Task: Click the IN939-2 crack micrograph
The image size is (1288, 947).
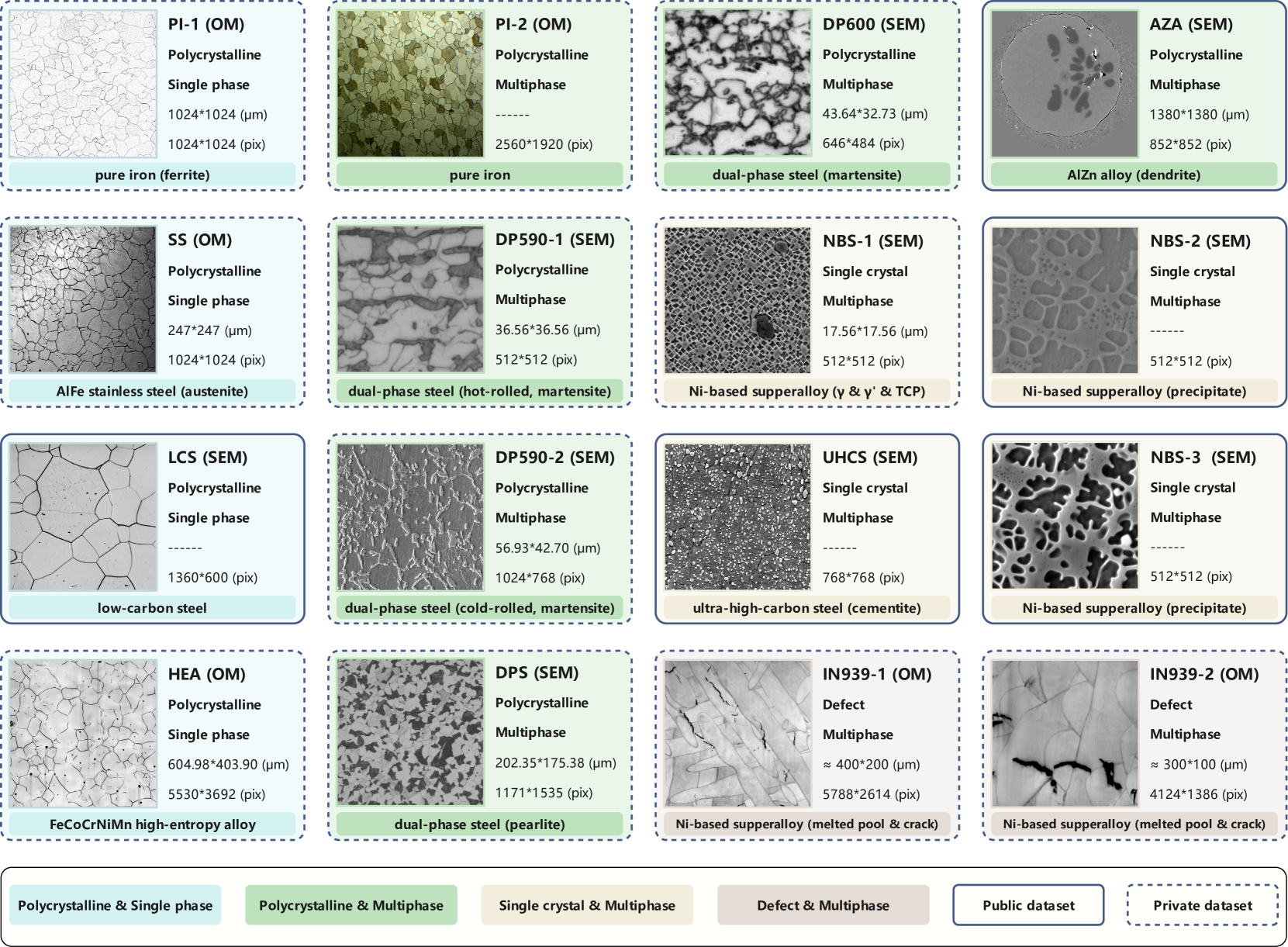Action: [x=1065, y=733]
